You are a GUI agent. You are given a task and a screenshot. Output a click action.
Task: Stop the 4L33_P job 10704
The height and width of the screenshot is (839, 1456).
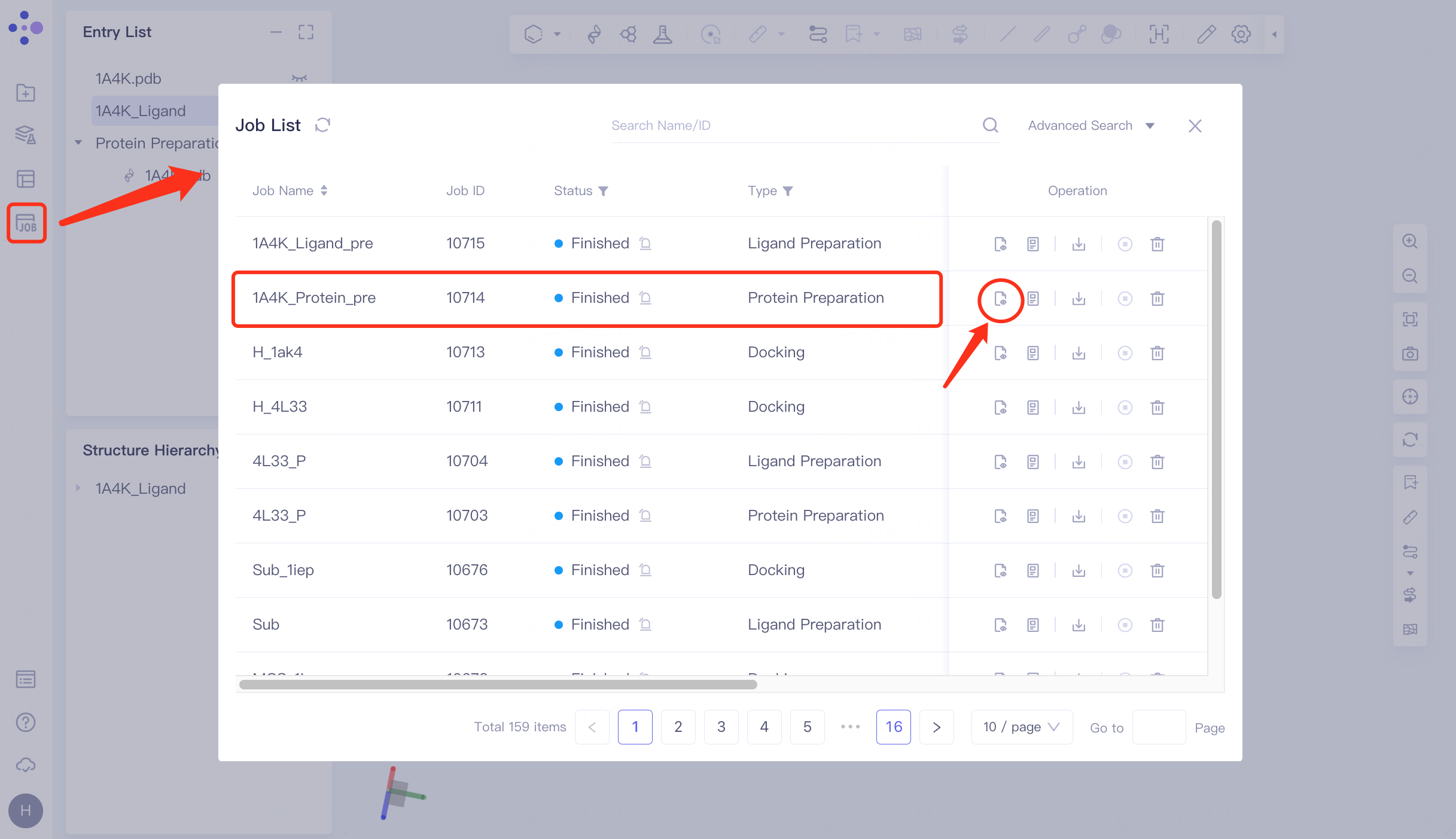click(x=1125, y=462)
